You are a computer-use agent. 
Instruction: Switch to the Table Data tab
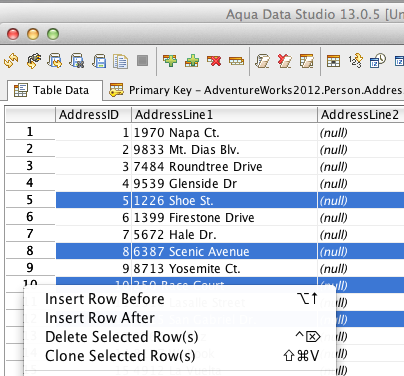(x=55, y=90)
